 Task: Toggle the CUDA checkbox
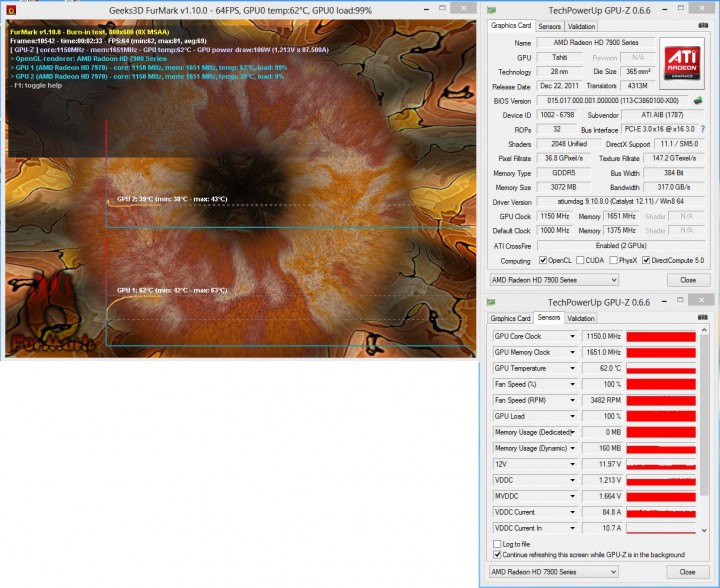pyautogui.click(x=580, y=260)
